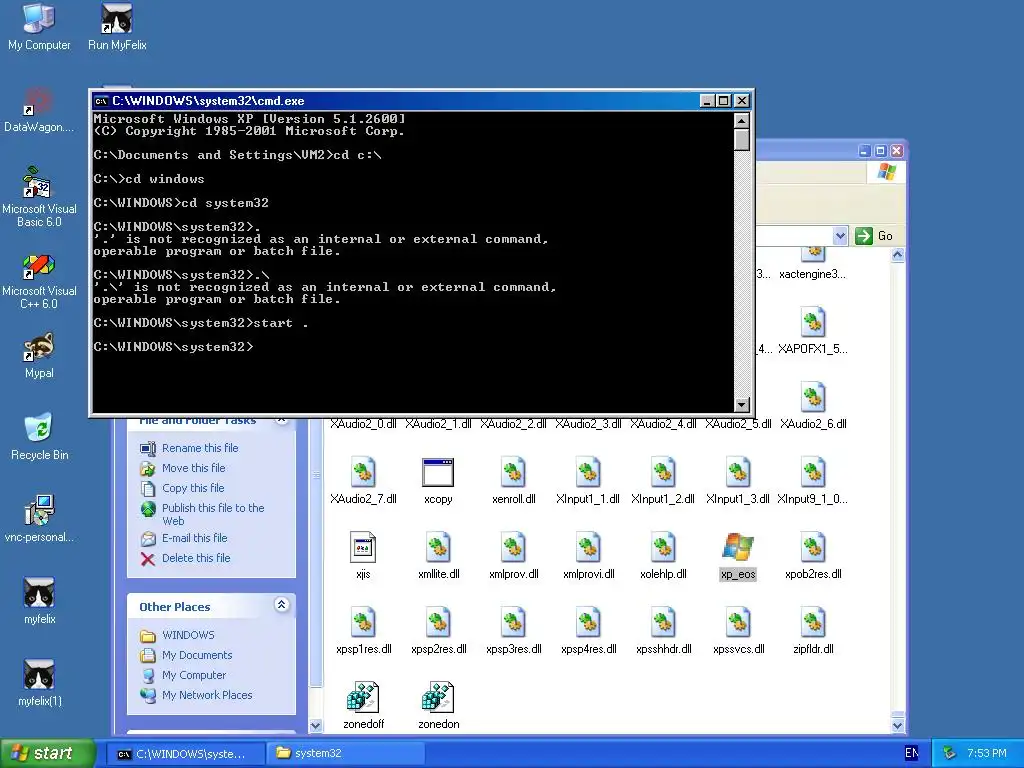1024x768 pixels.
Task: Click cmd window scrollbar up arrow
Action: tap(741, 120)
